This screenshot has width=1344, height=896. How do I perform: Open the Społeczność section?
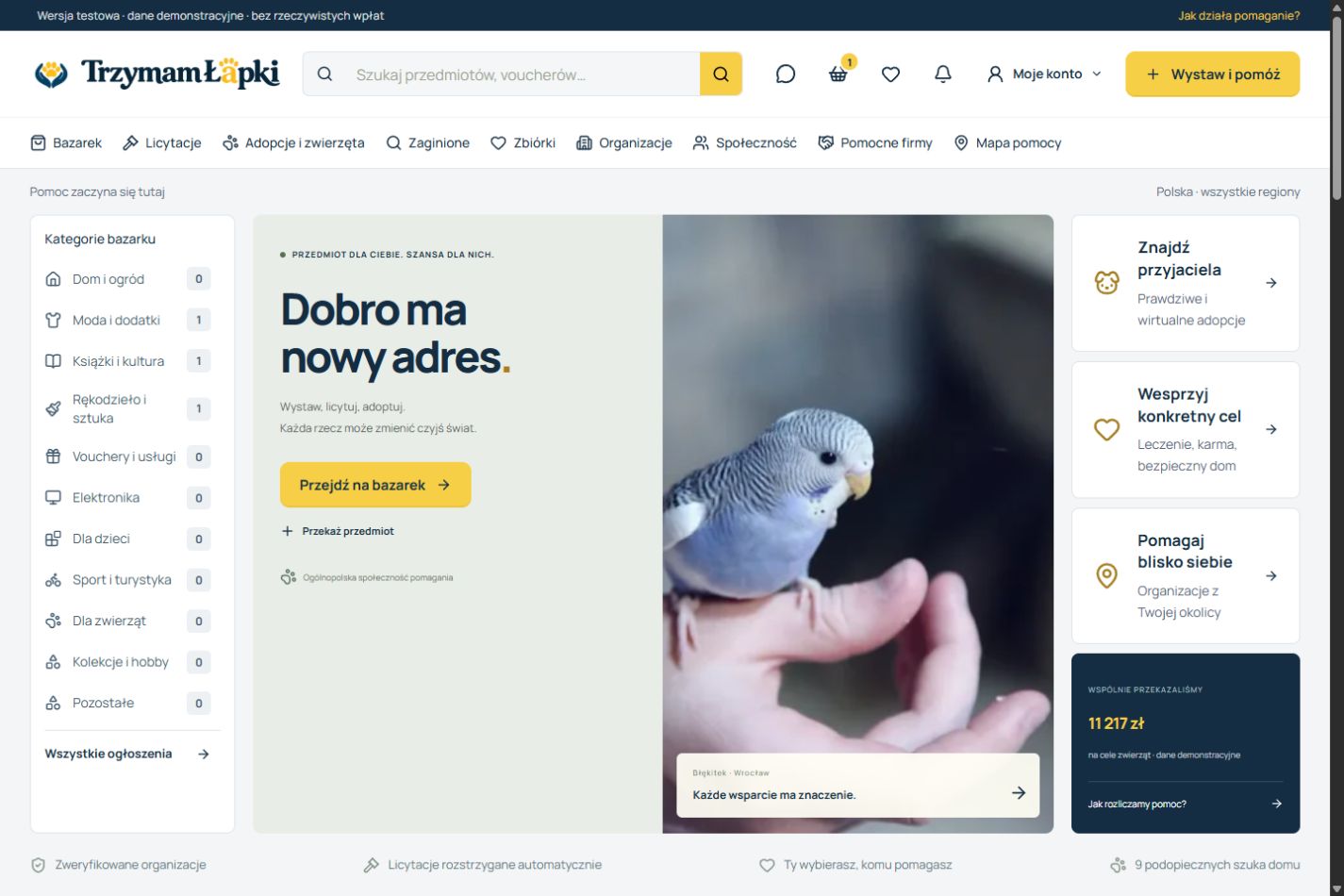pyautogui.click(x=745, y=142)
